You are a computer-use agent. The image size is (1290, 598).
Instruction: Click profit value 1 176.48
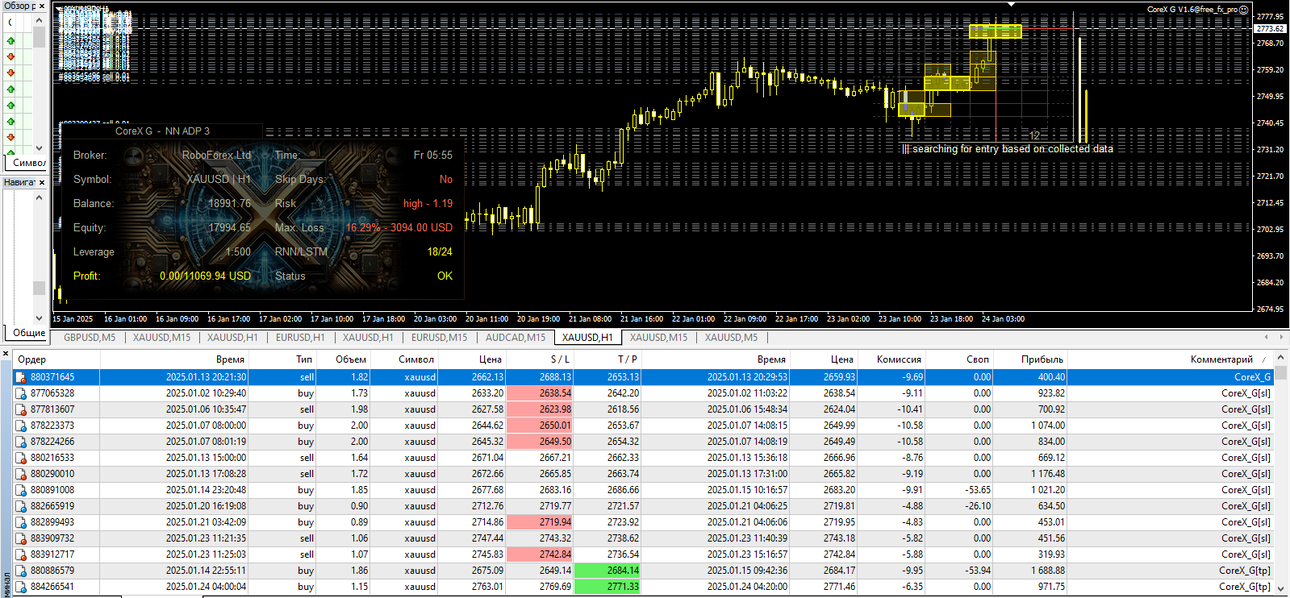click(1045, 473)
